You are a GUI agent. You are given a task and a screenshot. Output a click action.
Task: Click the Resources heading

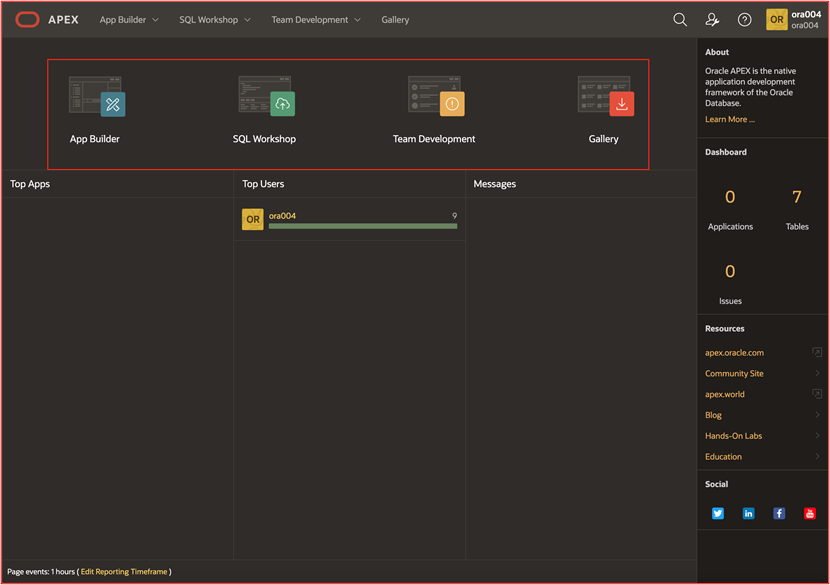725,328
